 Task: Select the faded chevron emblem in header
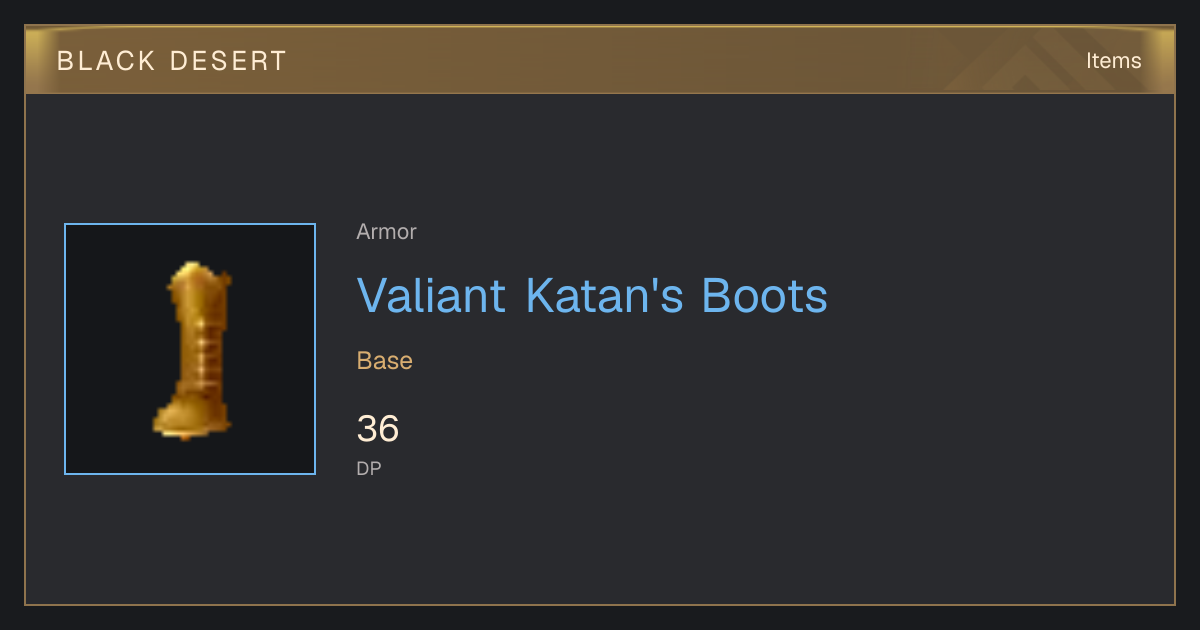point(1038,62)
